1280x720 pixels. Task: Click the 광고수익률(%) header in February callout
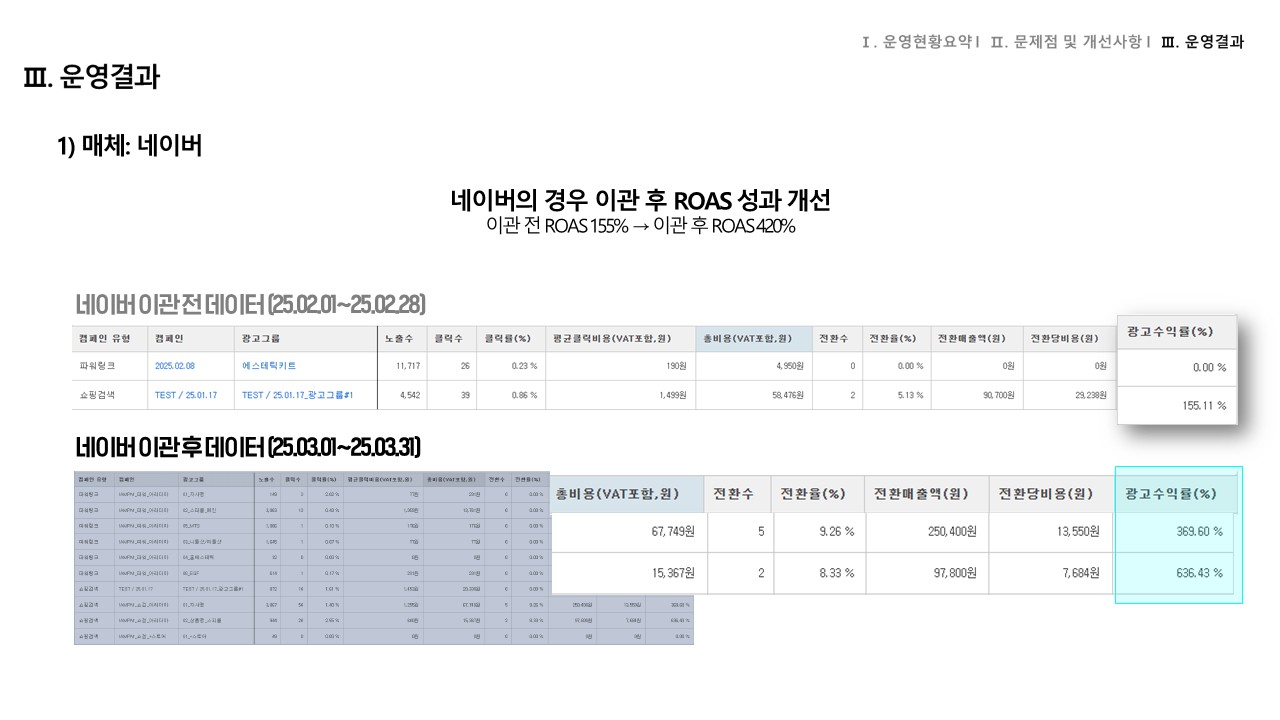1169,331
